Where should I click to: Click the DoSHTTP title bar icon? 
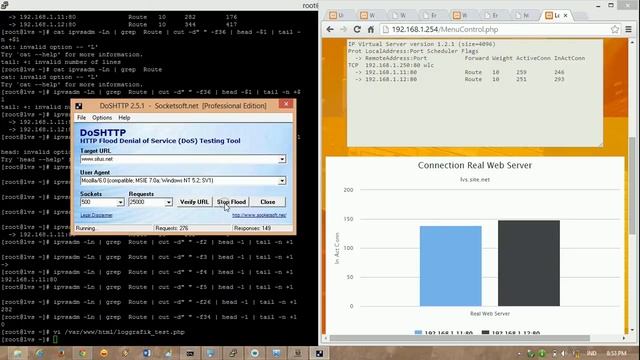click(x=79, y=106)
